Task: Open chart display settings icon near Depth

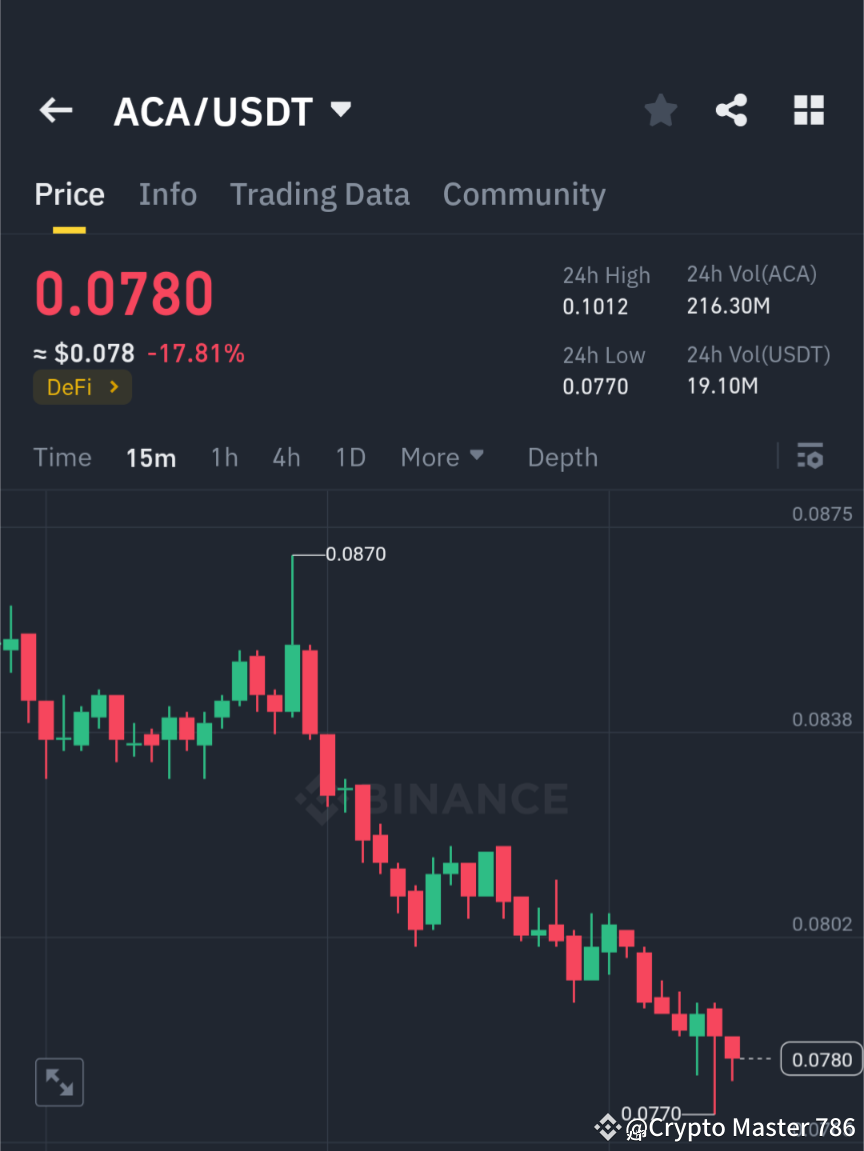Action: pyautogui.click(x=810, y=457)
